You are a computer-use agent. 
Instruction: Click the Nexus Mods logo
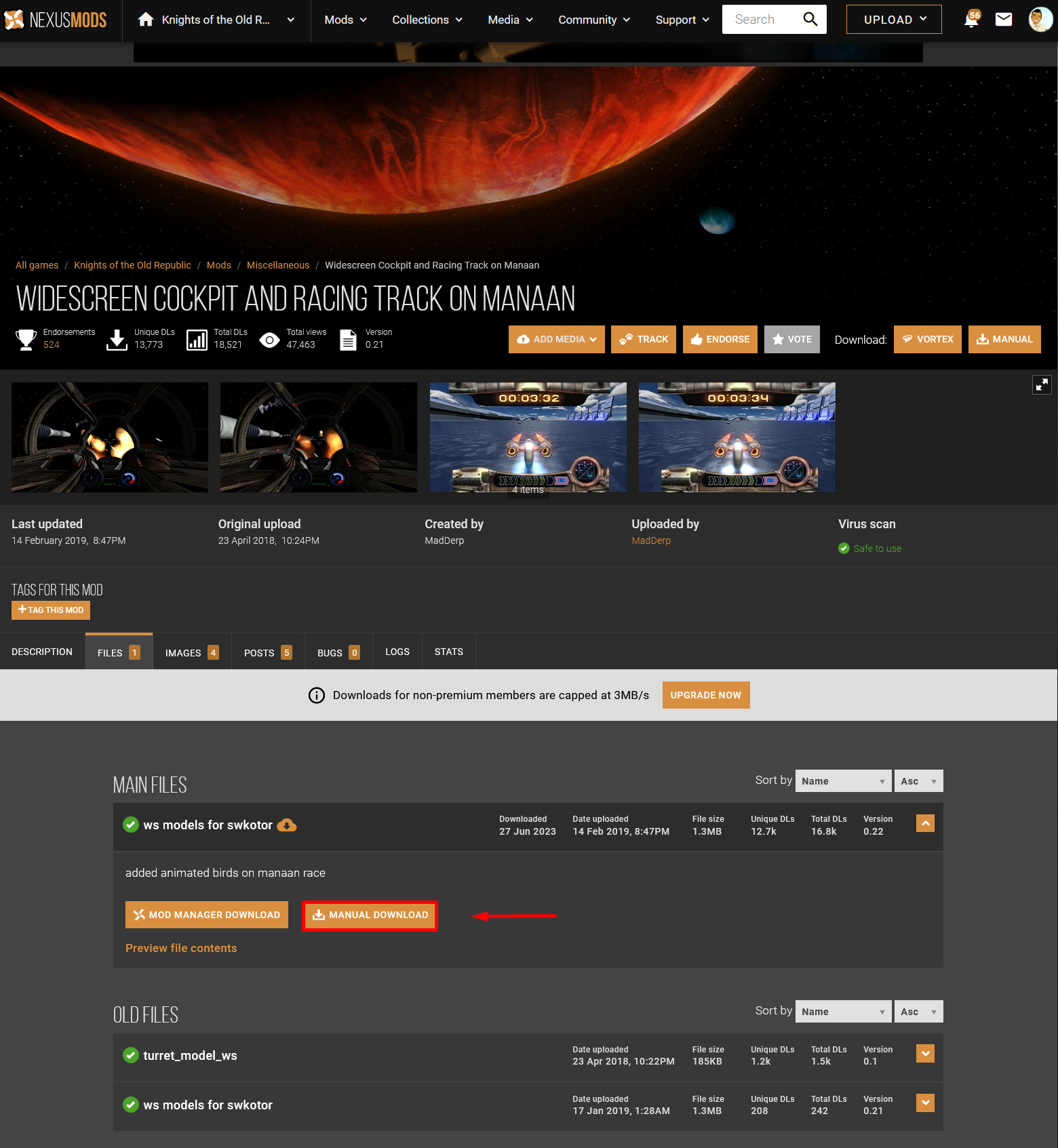[x=56, y=20]
